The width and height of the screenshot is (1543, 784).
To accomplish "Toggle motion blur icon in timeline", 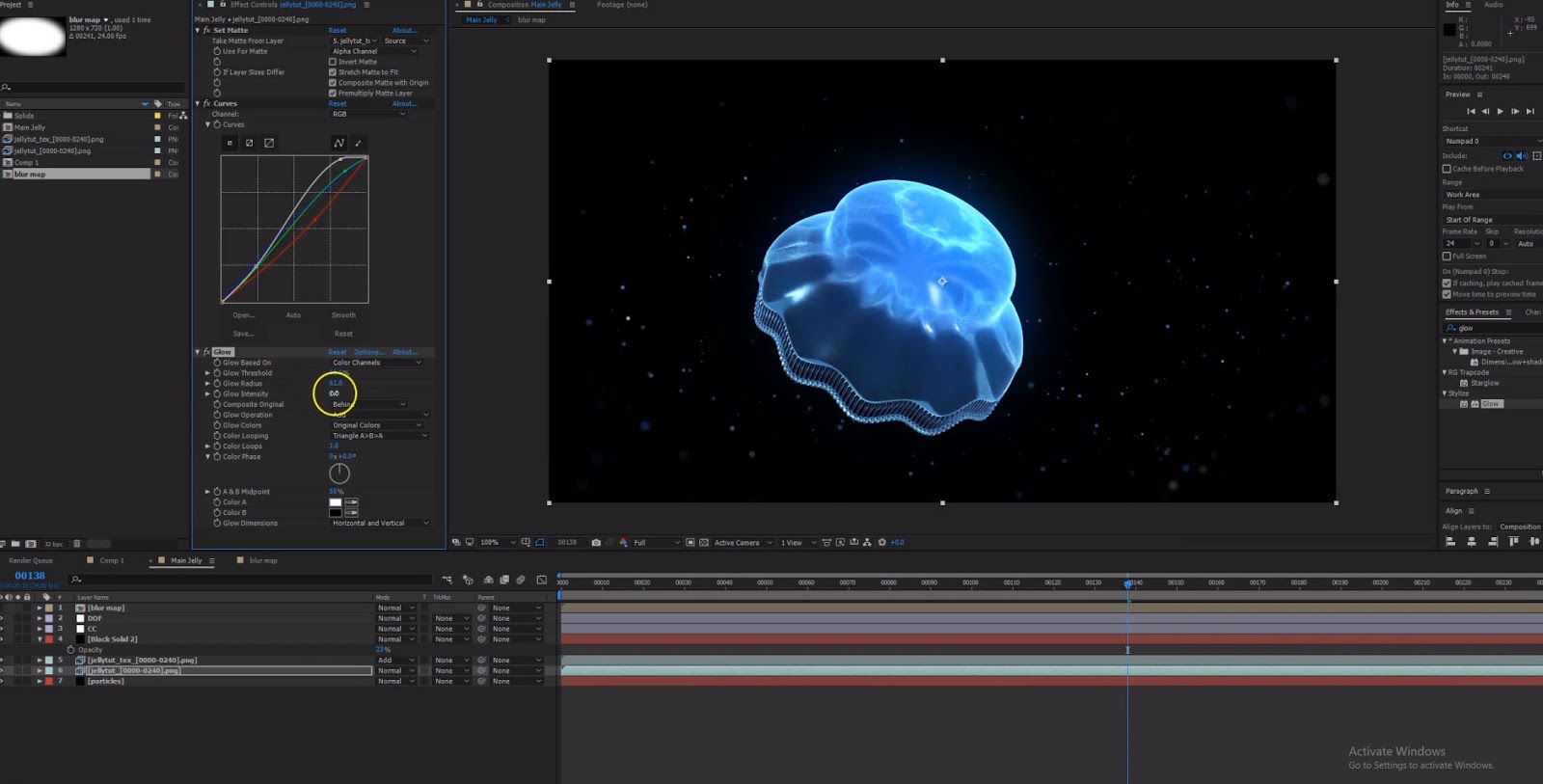I will click(521, 580).
